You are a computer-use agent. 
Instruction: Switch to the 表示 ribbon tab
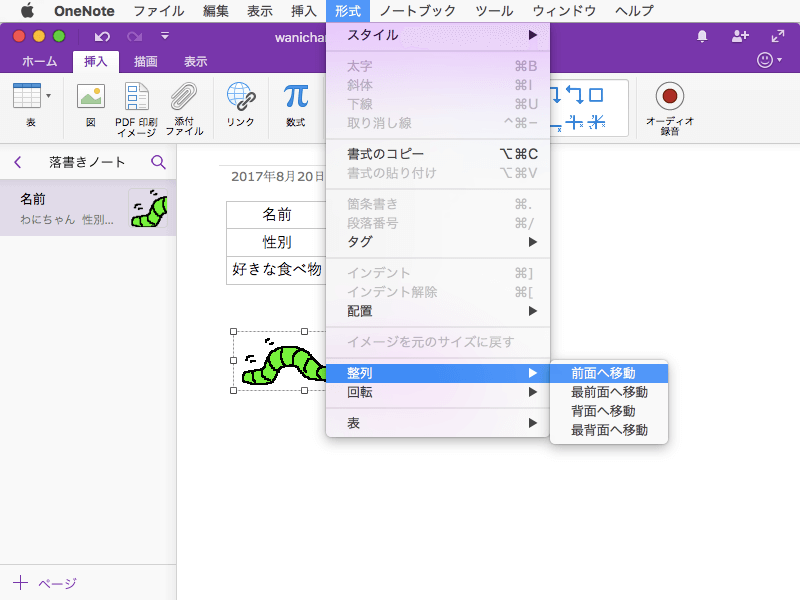pyautogui.click(x=195, y=62)
